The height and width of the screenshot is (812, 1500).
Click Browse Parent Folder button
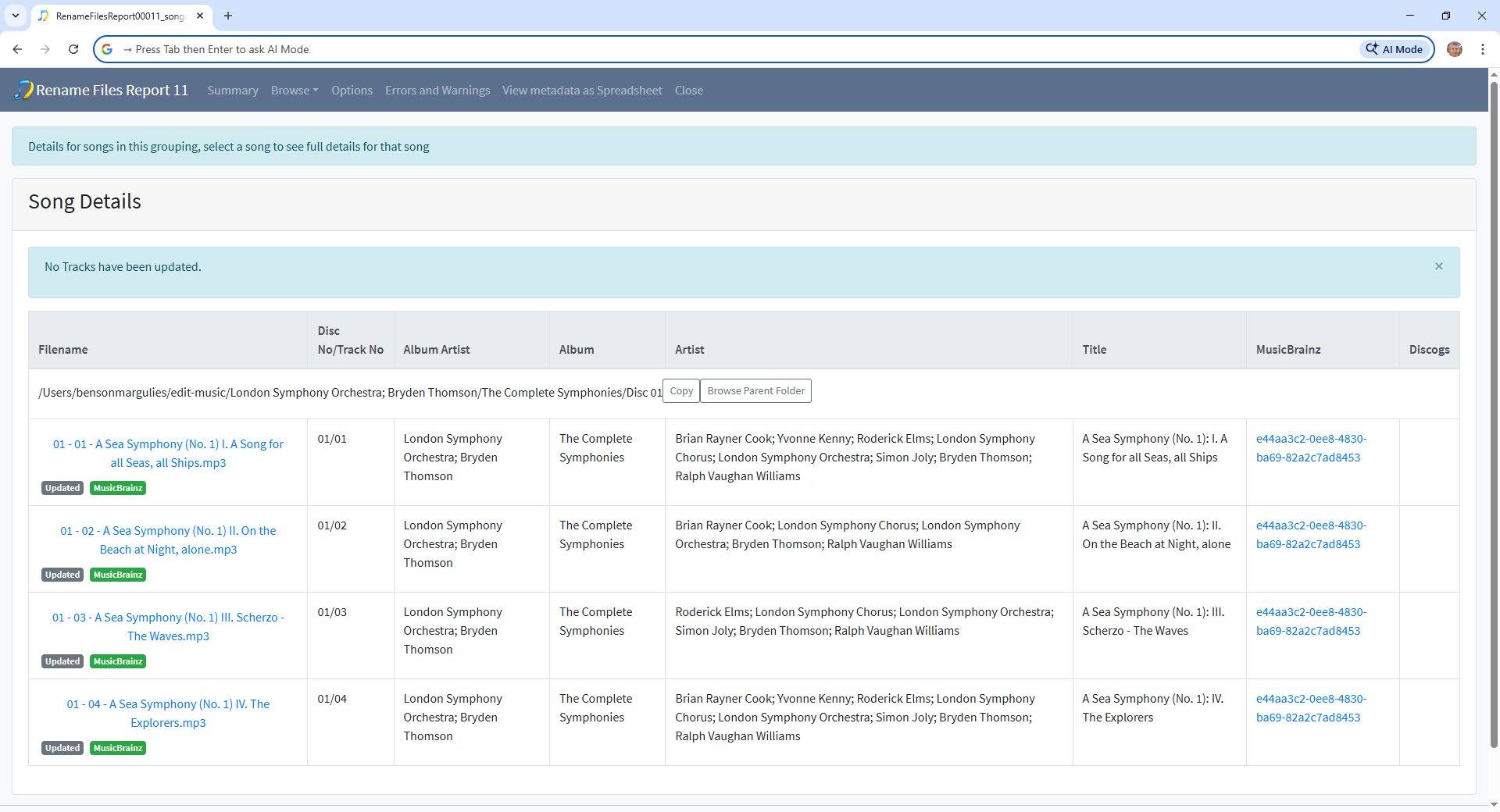[x=755, y=391]
